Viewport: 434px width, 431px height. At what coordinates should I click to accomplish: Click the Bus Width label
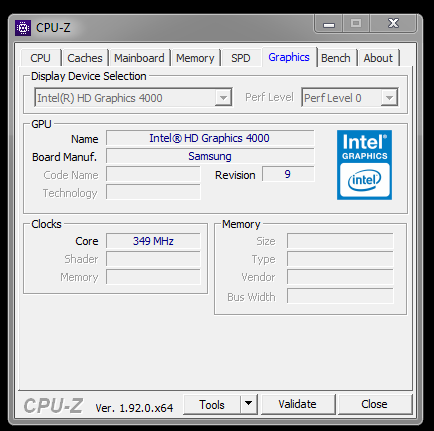coord(251,297)
